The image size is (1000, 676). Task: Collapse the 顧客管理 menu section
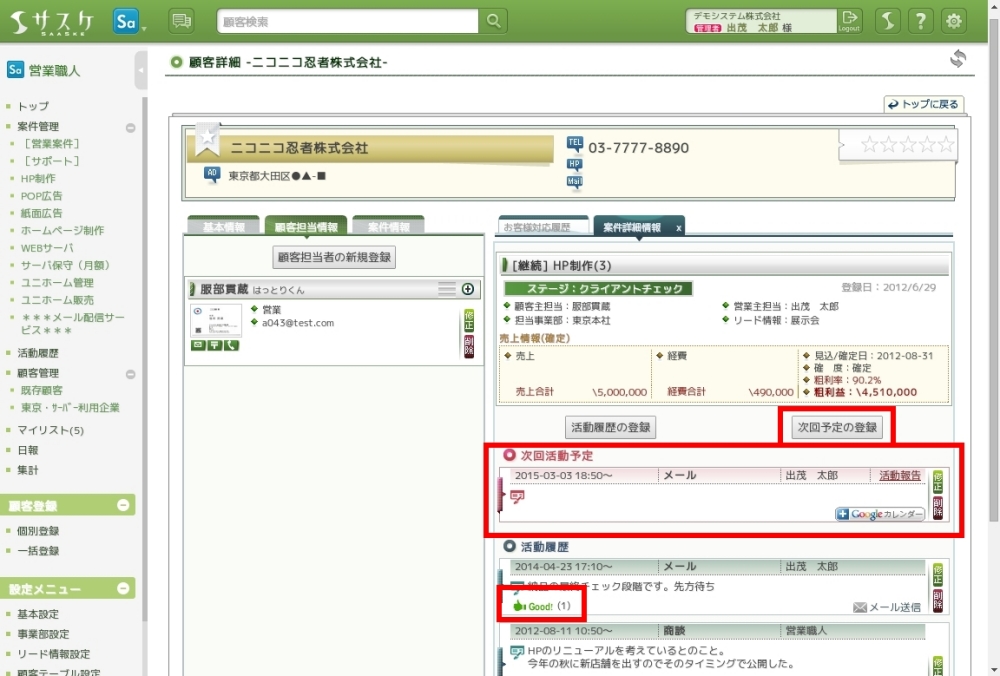click(130, 374)
